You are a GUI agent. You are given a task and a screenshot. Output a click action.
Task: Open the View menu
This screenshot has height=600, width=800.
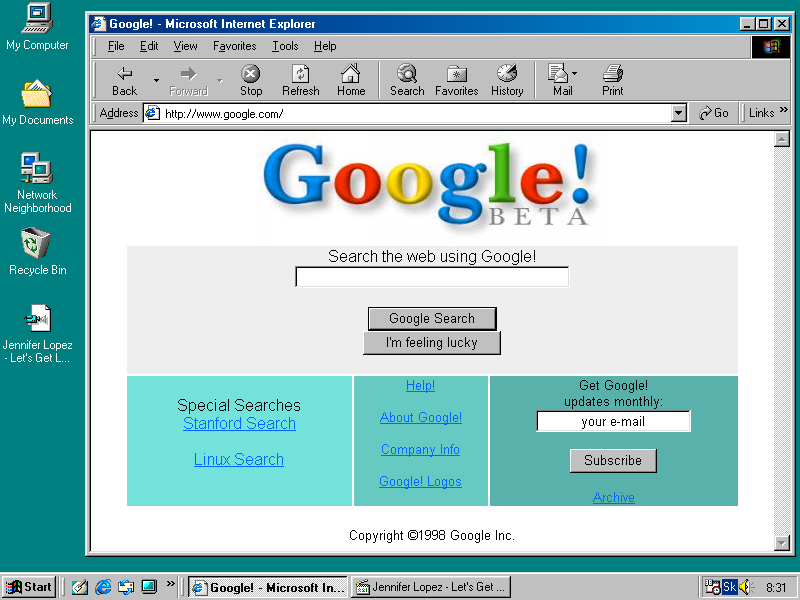coord(185,46)
